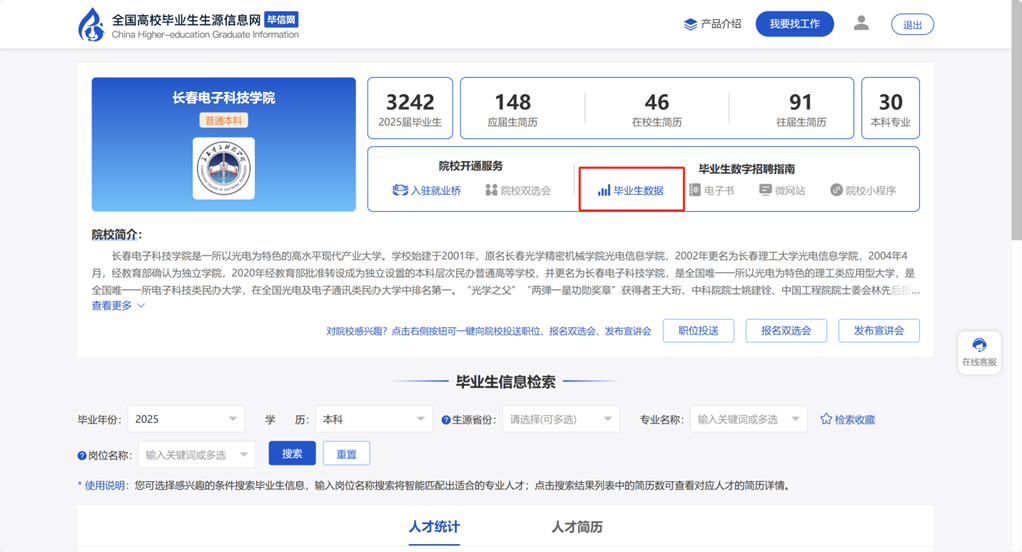This screenshot has height=552, width=1022.
Task: Expand 查看更多 in school introduction
Action: tap(118, 305)
